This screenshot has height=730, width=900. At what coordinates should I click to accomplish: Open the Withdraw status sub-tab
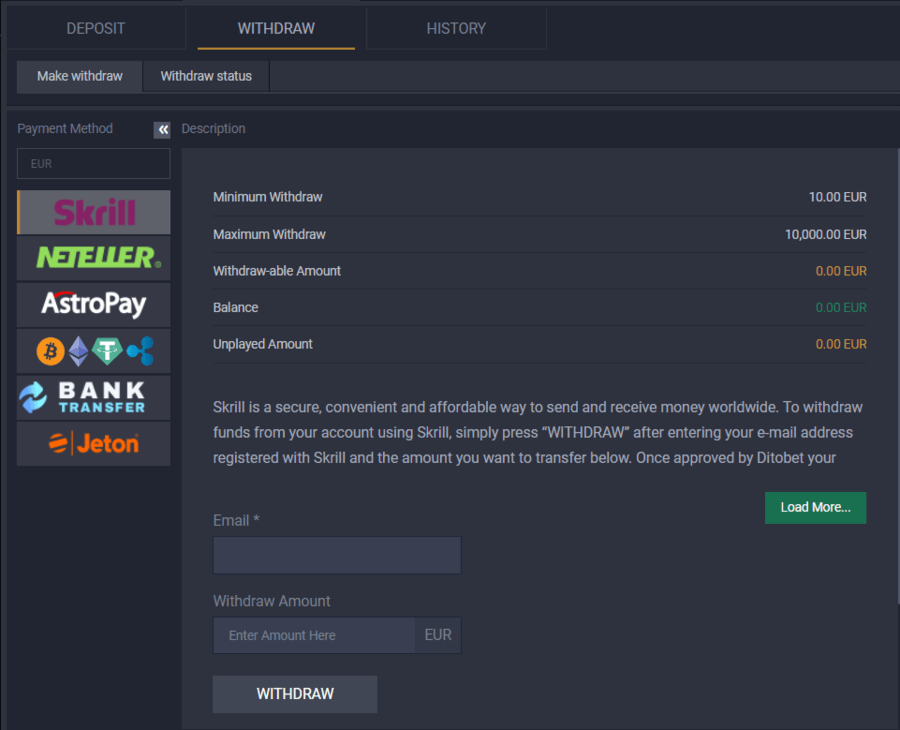click(206, 76)
